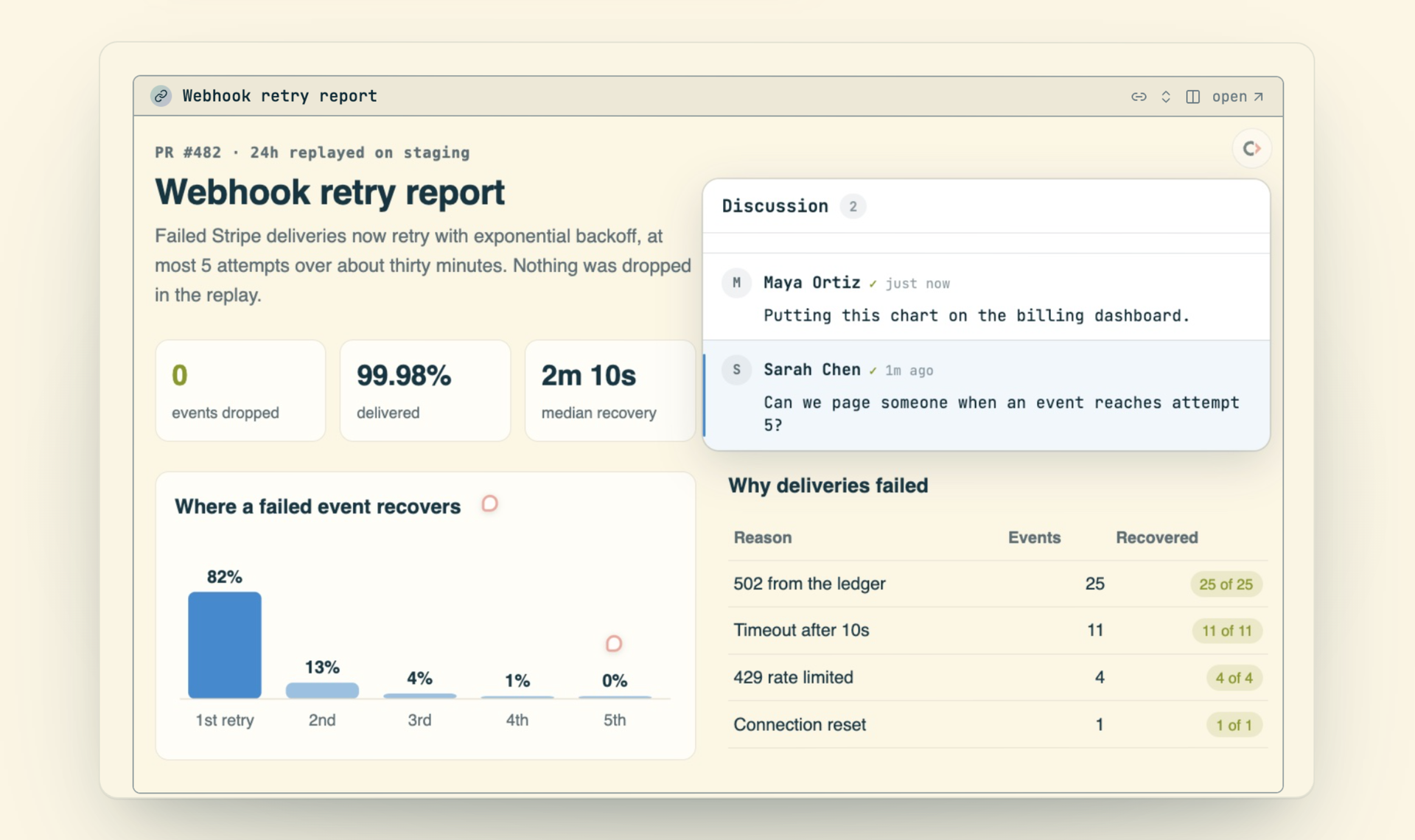The image size is (1415, 840).
Task: Select the Timeout after 10s row
Action: pyautogui.click(x=997, y=631)
